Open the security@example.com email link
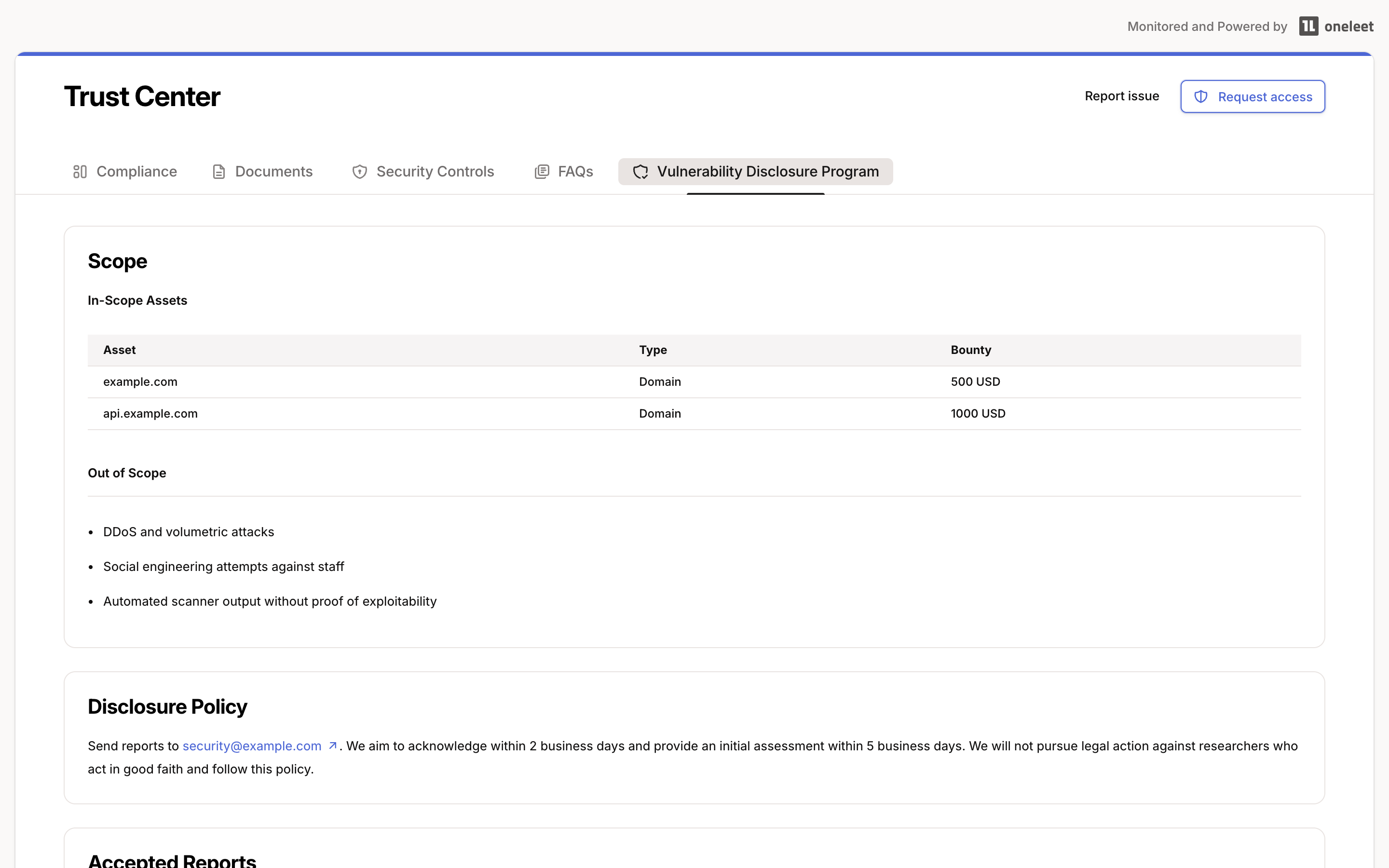 [x=251, y=745]
